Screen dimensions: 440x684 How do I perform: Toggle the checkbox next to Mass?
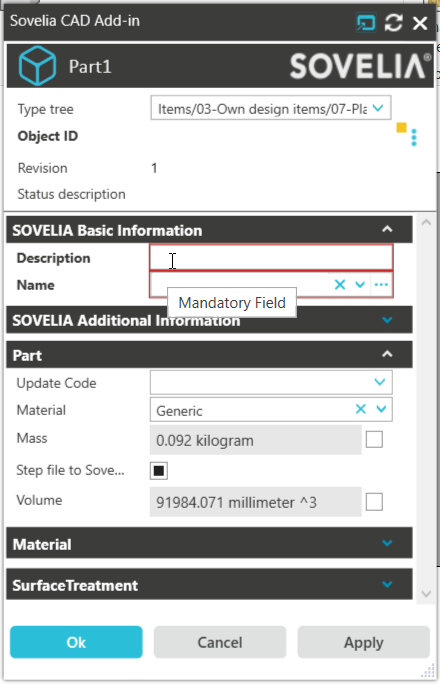(x=374, y=439)
